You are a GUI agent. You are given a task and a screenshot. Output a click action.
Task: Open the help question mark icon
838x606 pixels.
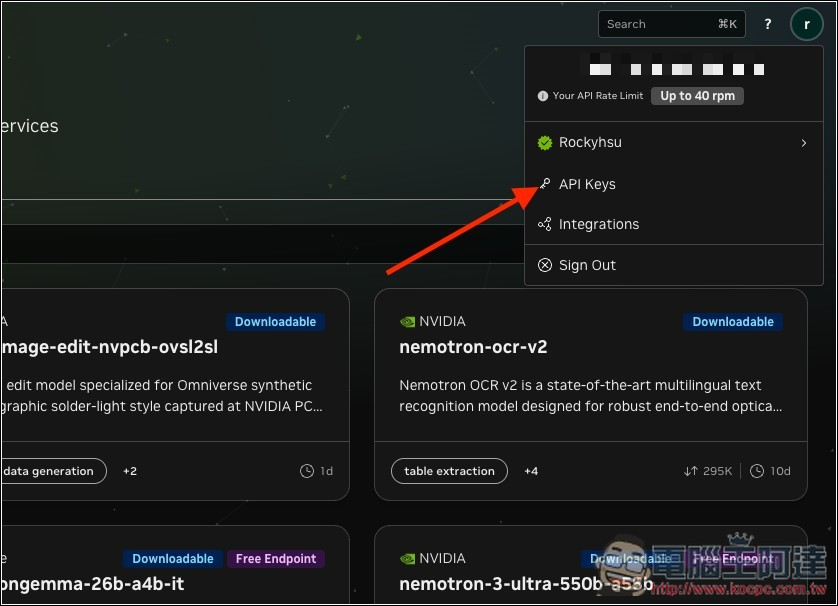(767, 24)
